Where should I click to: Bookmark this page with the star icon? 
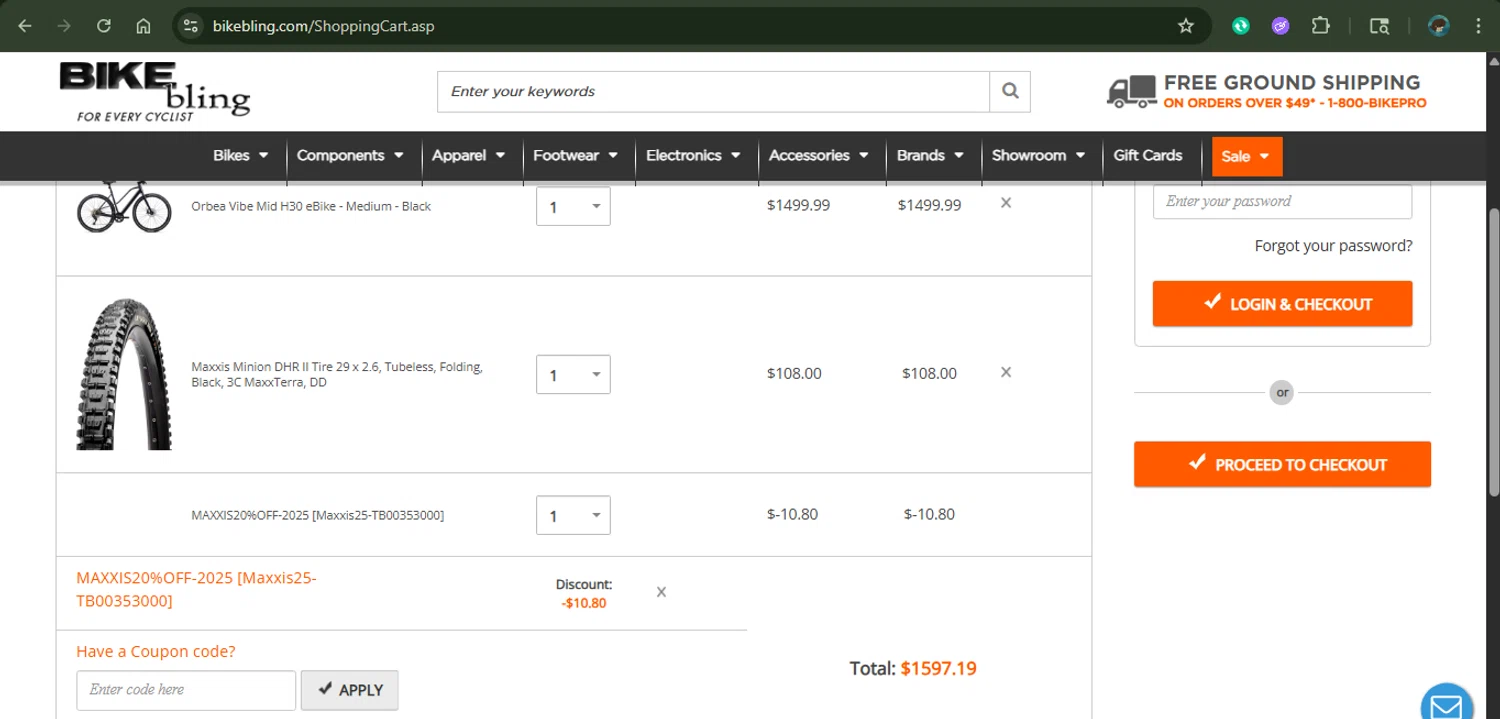tap(1186, 26)
